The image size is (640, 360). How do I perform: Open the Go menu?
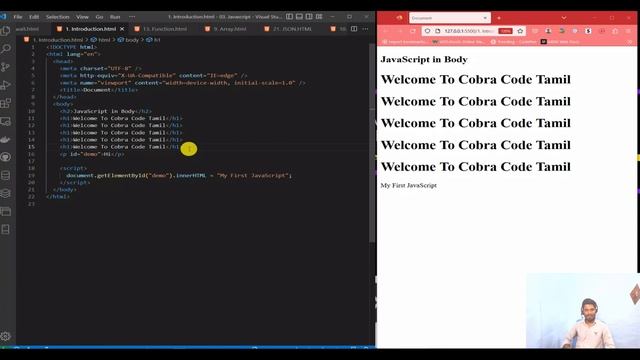(99, 17)
